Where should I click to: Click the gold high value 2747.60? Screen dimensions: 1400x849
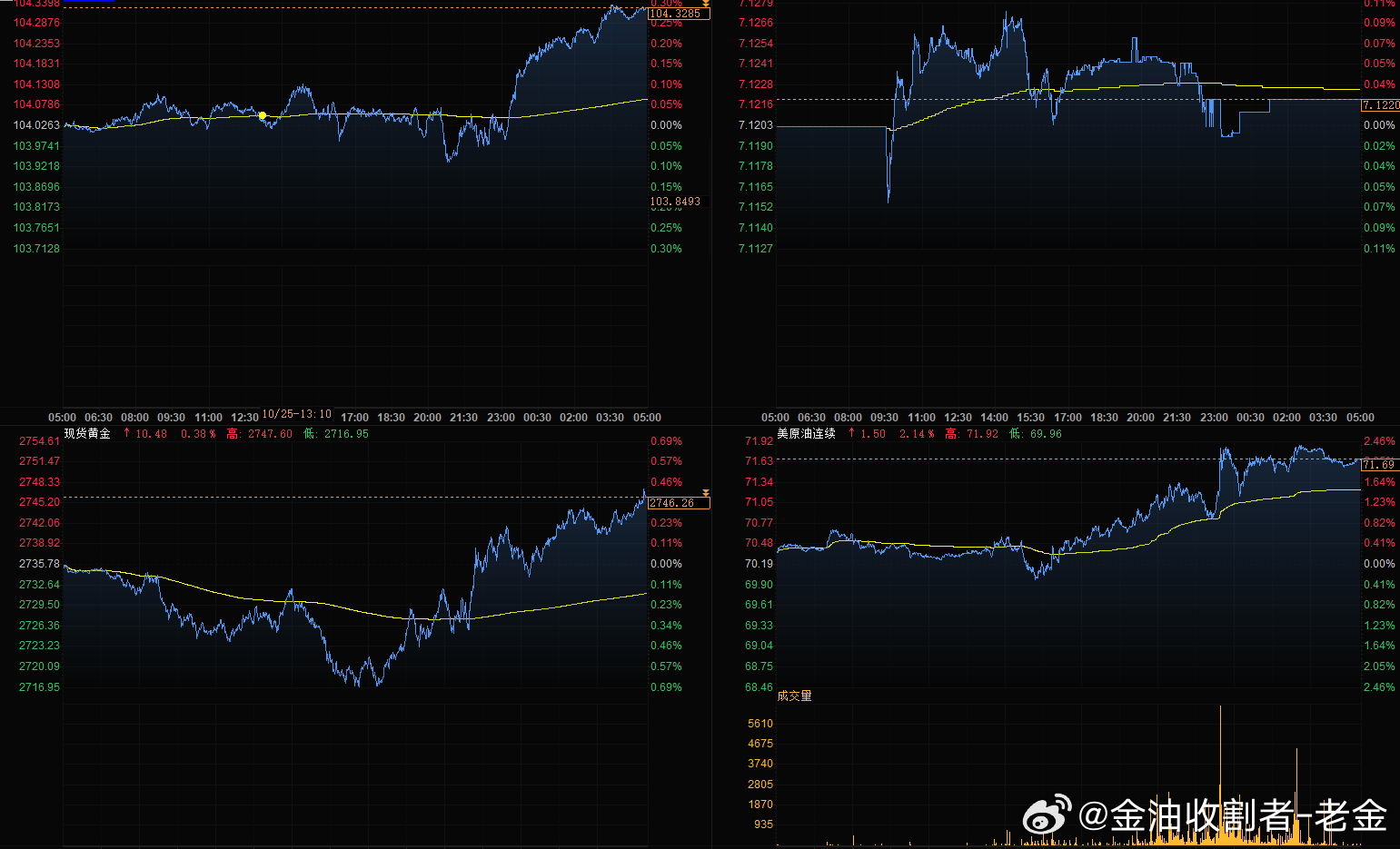[270, 434]
